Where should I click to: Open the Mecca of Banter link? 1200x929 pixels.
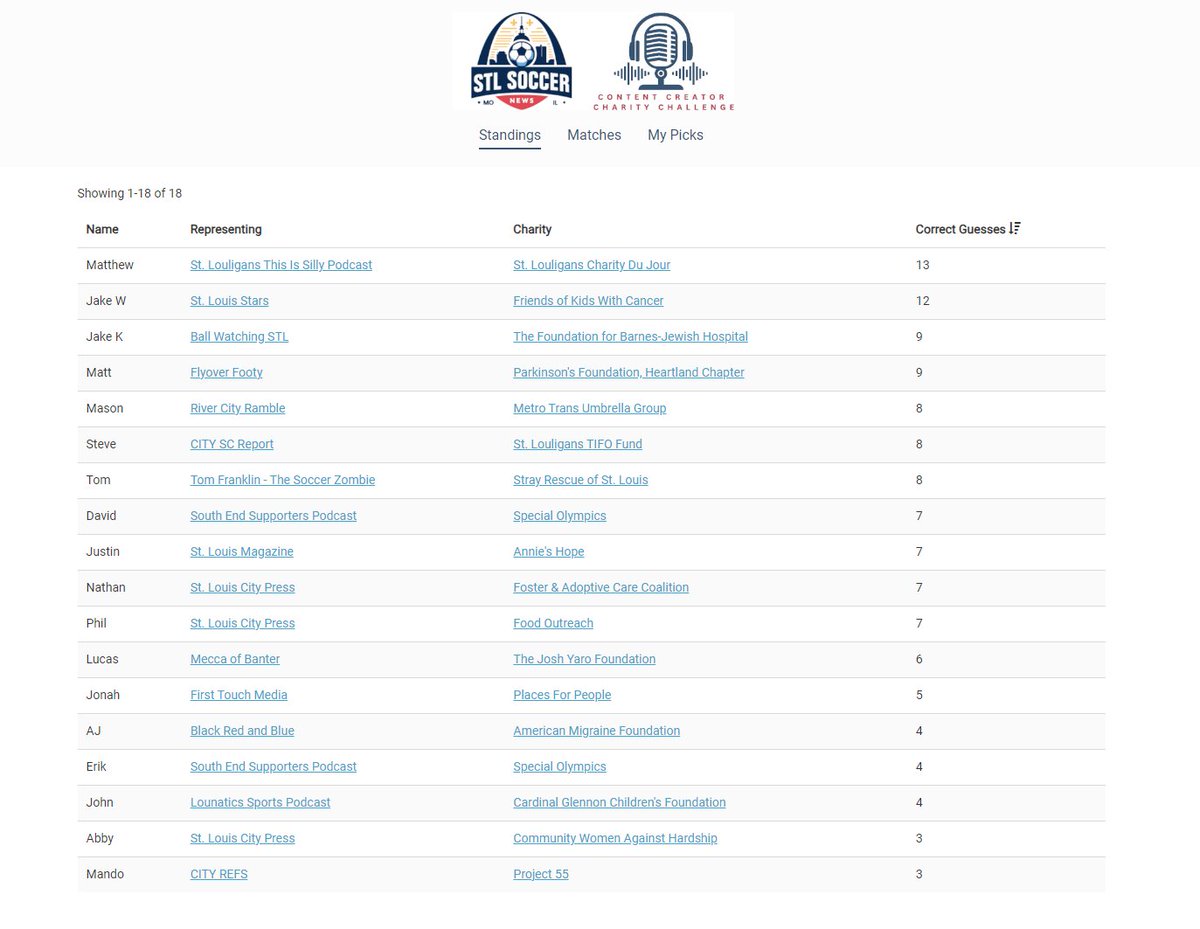235,659
